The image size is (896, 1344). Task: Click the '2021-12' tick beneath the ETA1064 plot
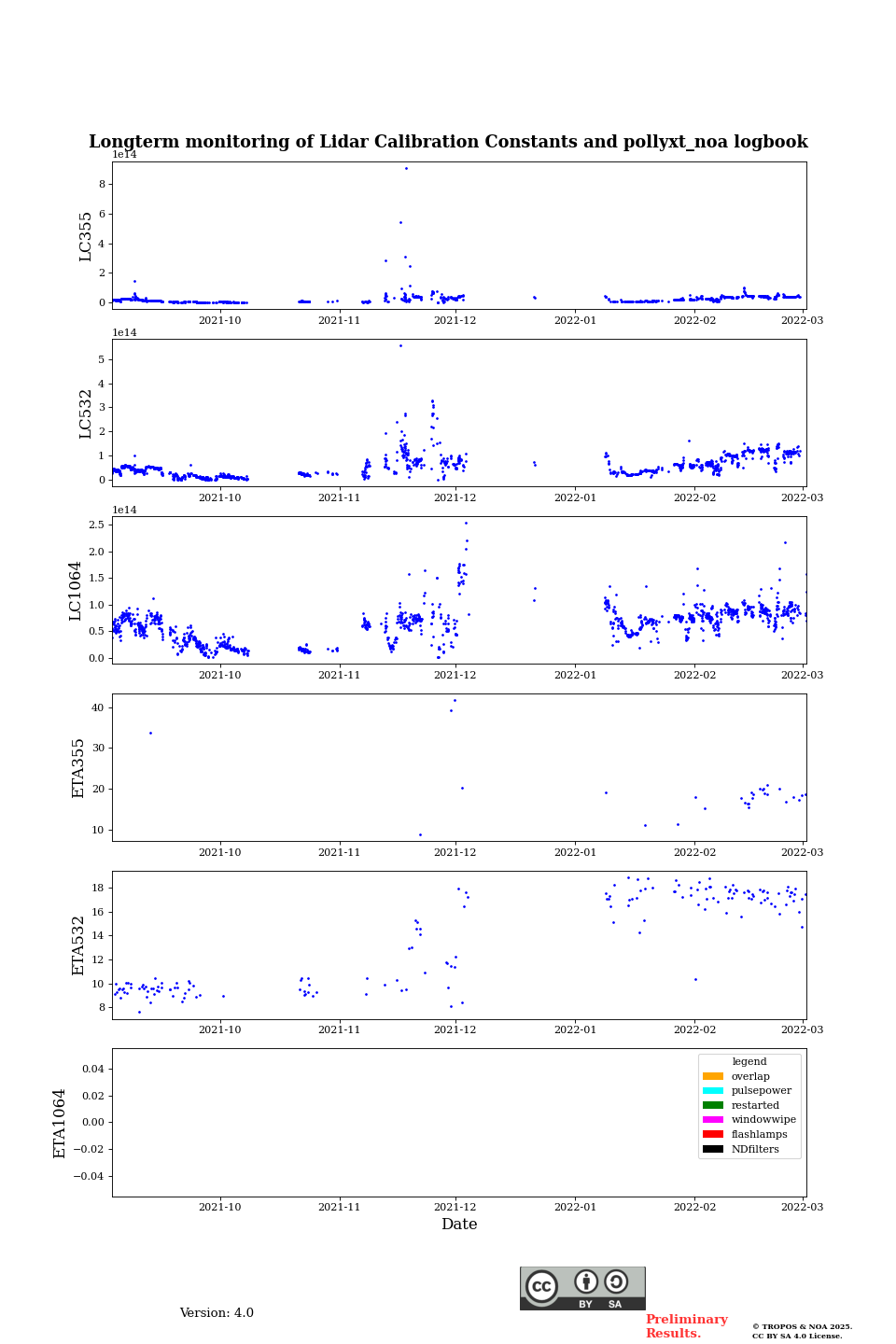tap(455, 1207)
